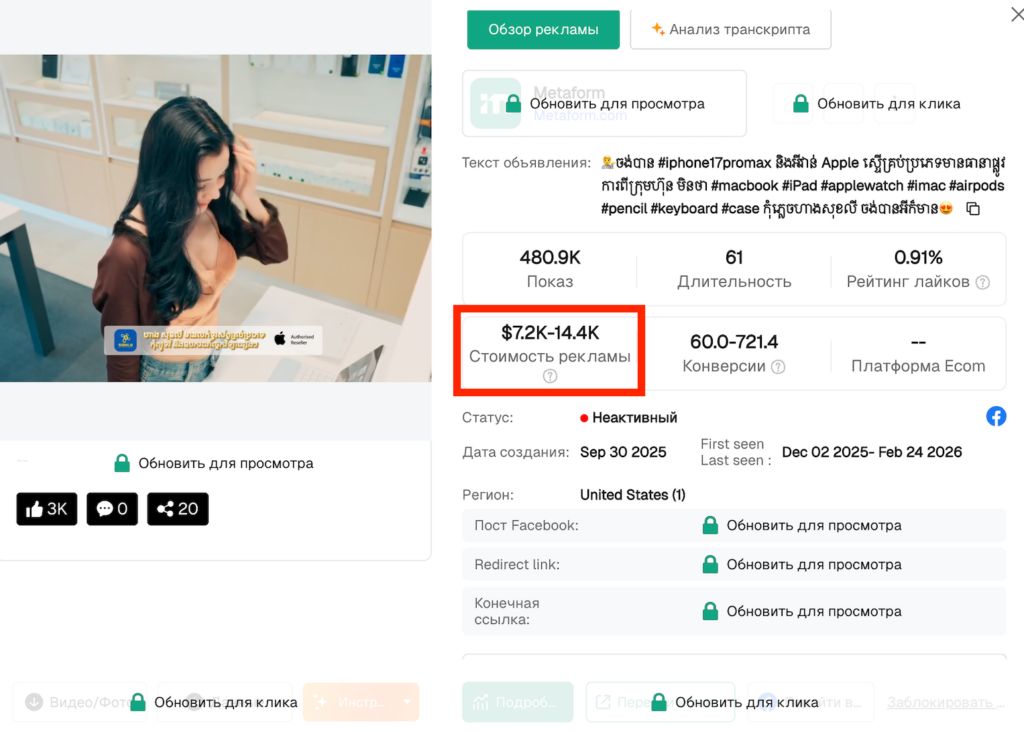This screenshot has height=732, width=1024.
Task: Open Анализ транскрипта tab
Action: 730,29
